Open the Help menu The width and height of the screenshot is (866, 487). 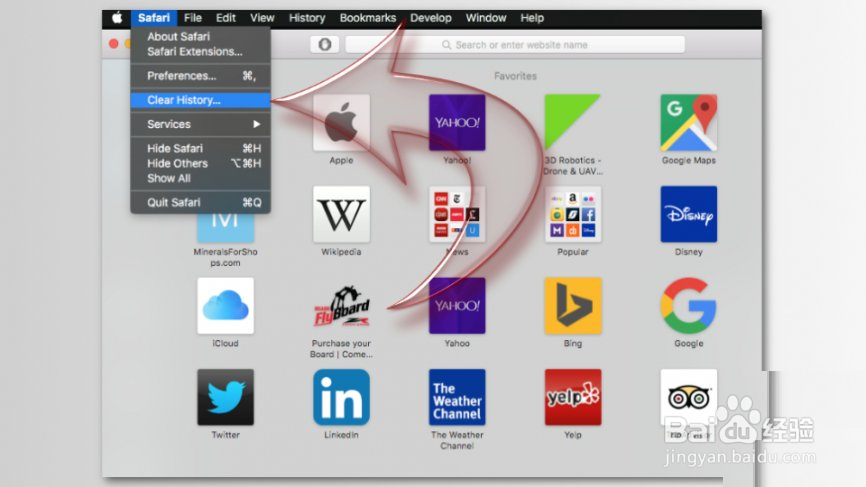coord(532,18)
